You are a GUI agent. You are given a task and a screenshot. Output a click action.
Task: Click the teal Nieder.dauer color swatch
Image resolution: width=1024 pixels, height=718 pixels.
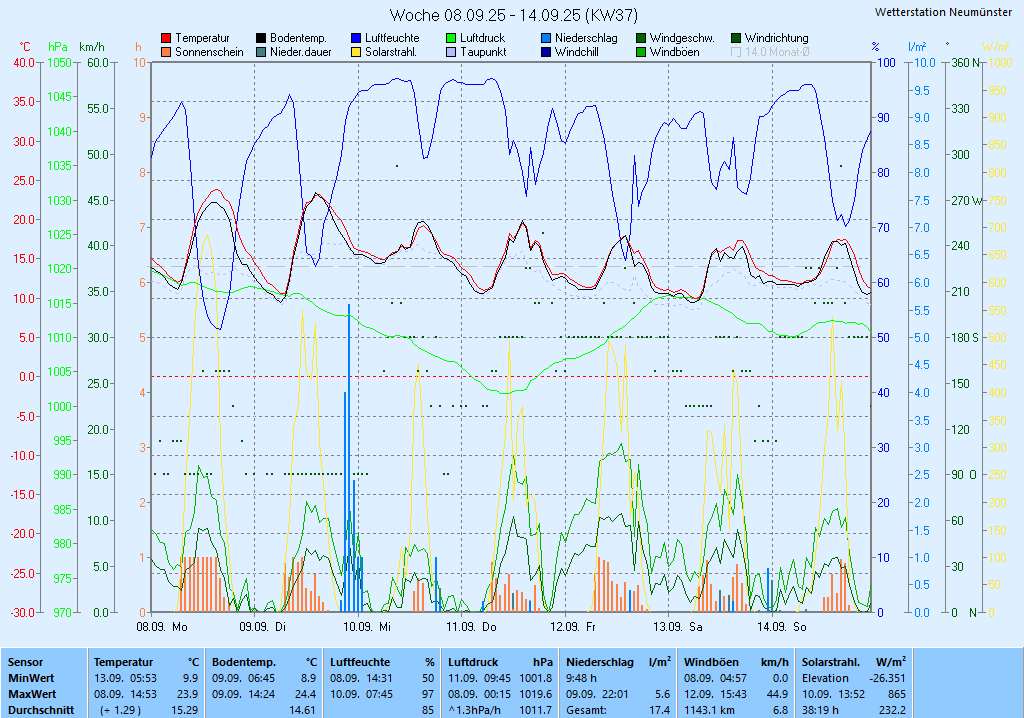(x=261, y=52)
